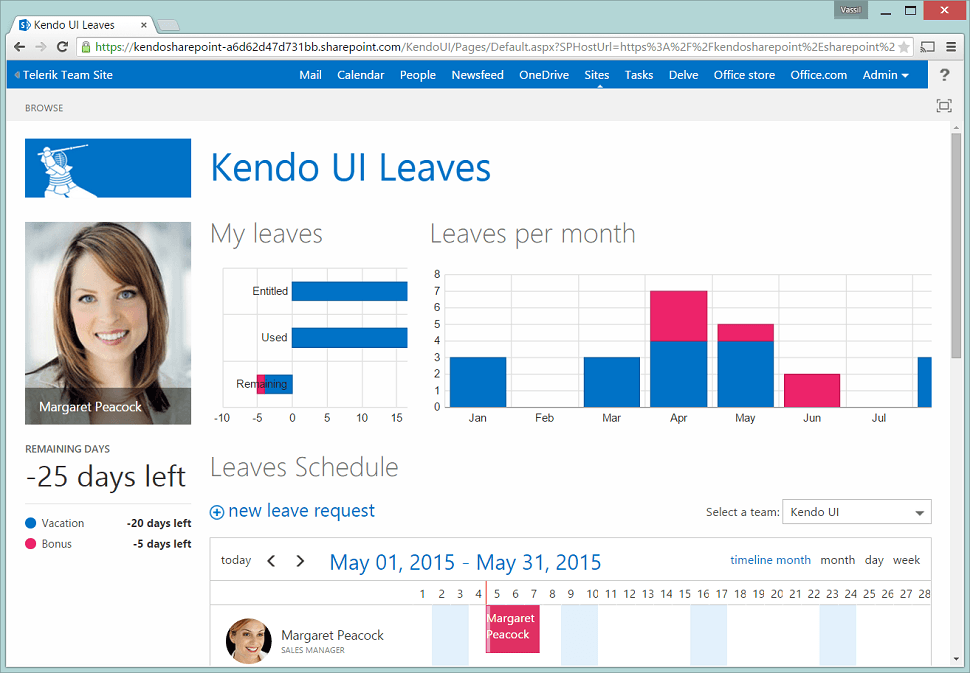
Task: Open Office.com link in top bar
Action: pyautogui.click(x=818, y=75)
